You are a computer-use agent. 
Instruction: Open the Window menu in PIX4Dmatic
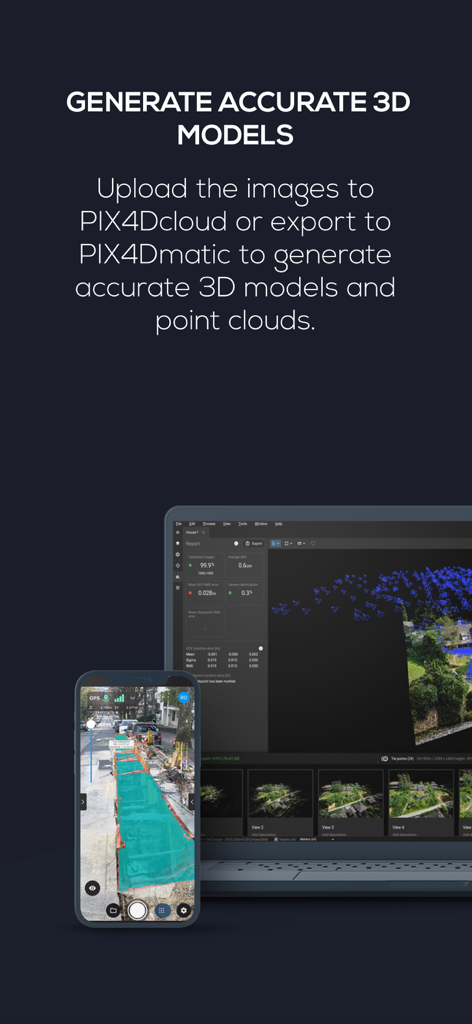(x=261, y=524)
